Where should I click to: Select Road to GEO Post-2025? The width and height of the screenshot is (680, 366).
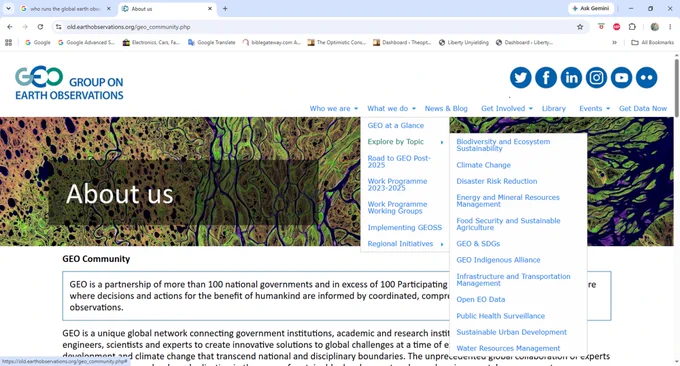pos(399,162)
